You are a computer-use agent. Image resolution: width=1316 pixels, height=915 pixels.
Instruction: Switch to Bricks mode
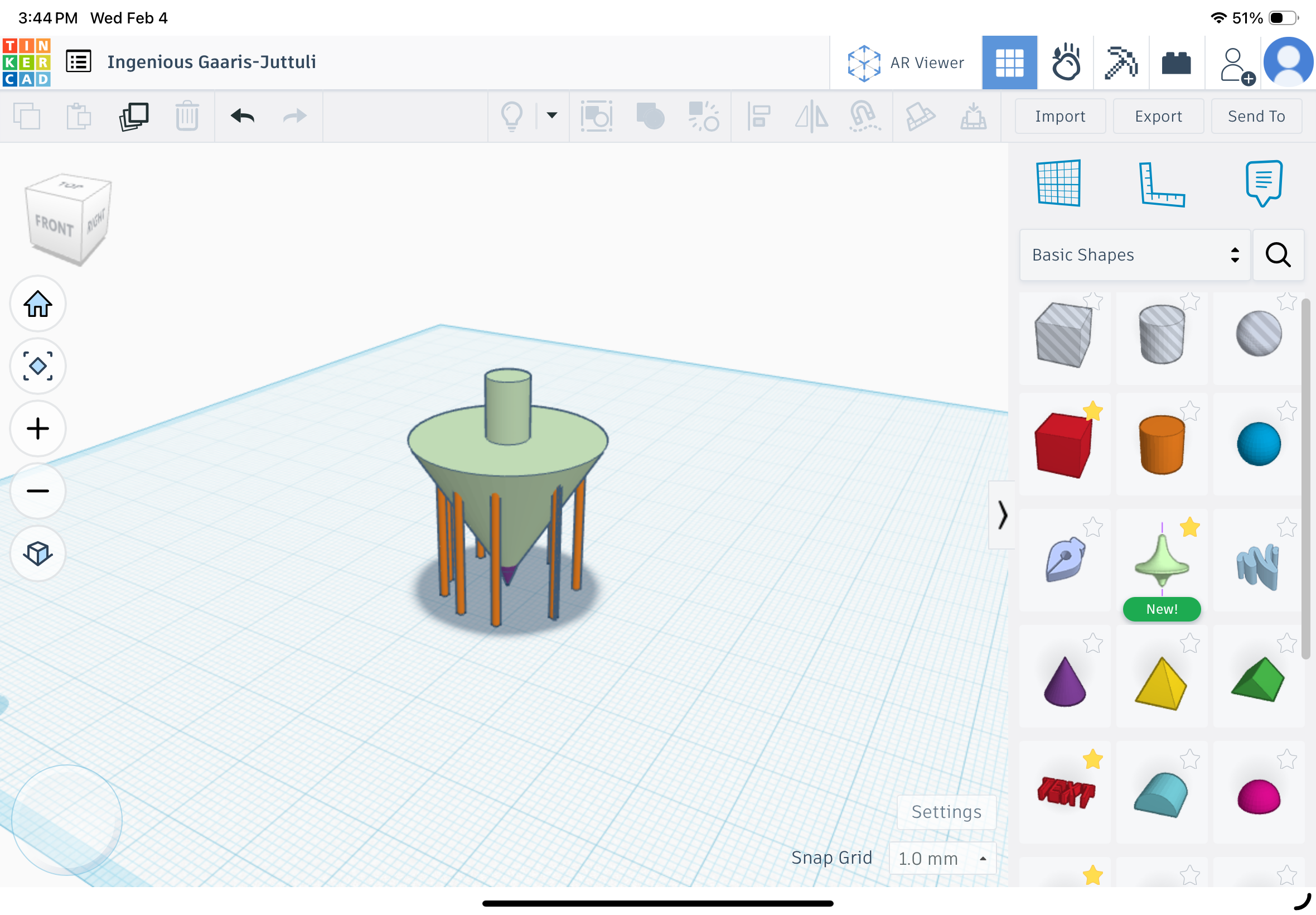tap(1176, 63)
